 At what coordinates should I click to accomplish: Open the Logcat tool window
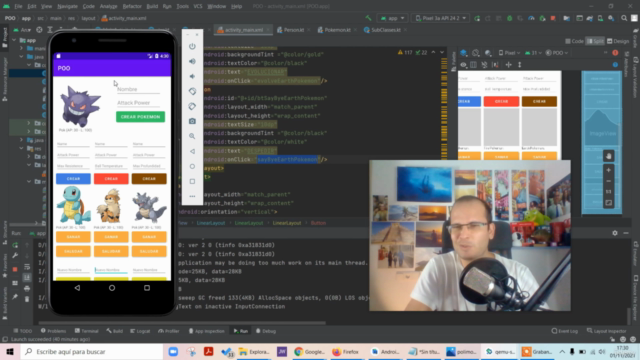click(x=140, y=331)
